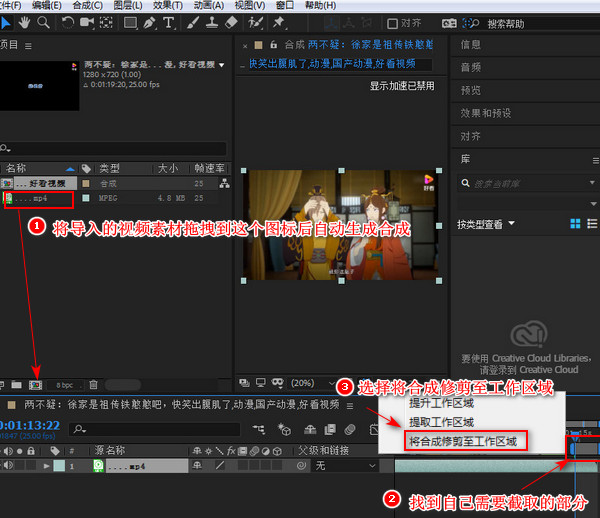600x518 pixels.
Task: Select the Roto Brush tool
Action: 255,23
